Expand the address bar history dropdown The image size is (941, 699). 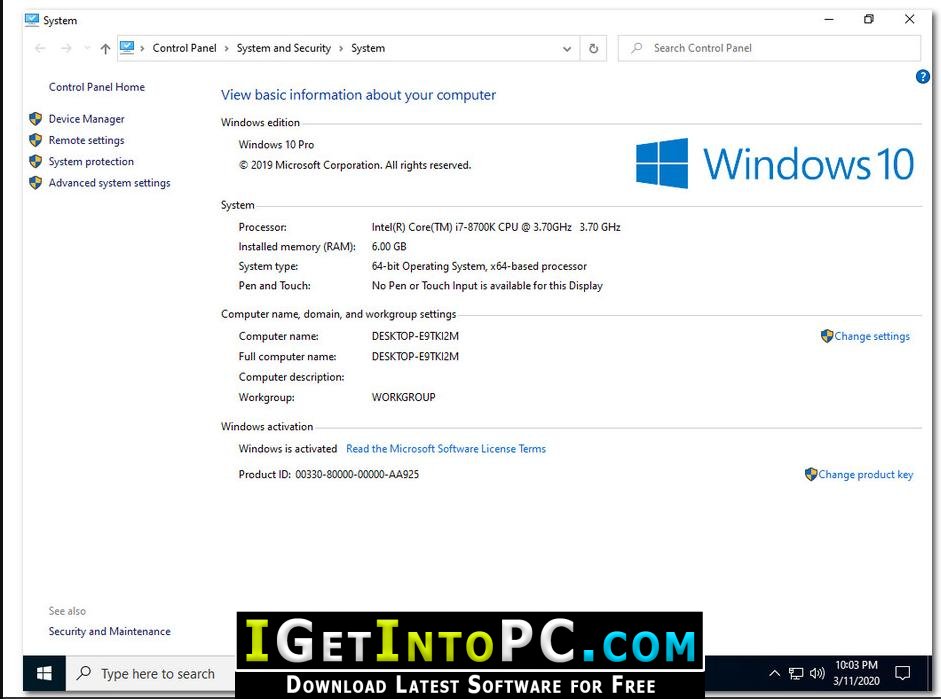pos(567,49)
